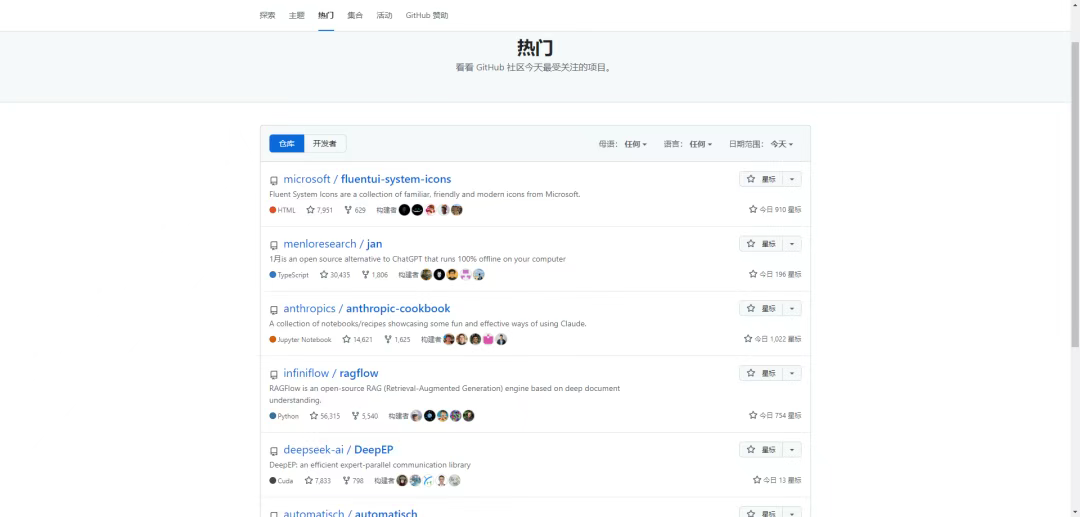This screenshot has width=1080, height=517.
Task: Click repository icon beside menloresearch / jan
Action: pyautogui.click(x=273, y=245)
